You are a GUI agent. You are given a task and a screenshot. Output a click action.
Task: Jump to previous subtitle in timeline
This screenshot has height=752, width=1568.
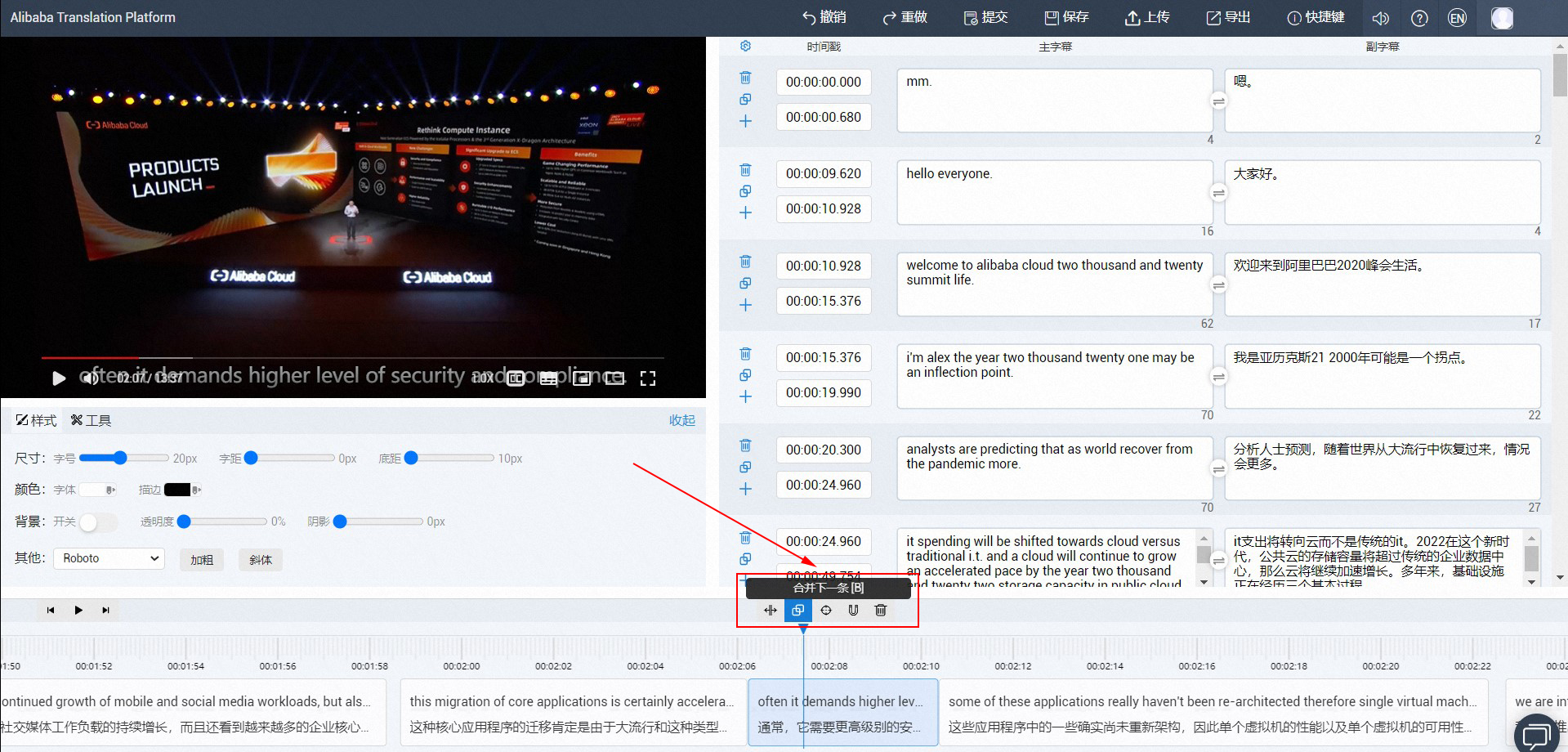click(x=51, y=610)
